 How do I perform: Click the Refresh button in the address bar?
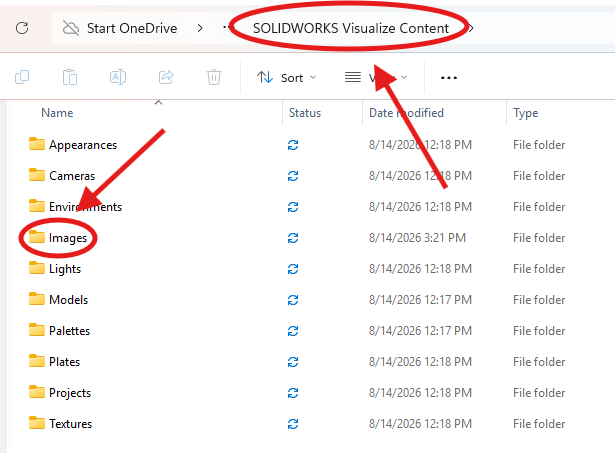[x=22, y=28]
